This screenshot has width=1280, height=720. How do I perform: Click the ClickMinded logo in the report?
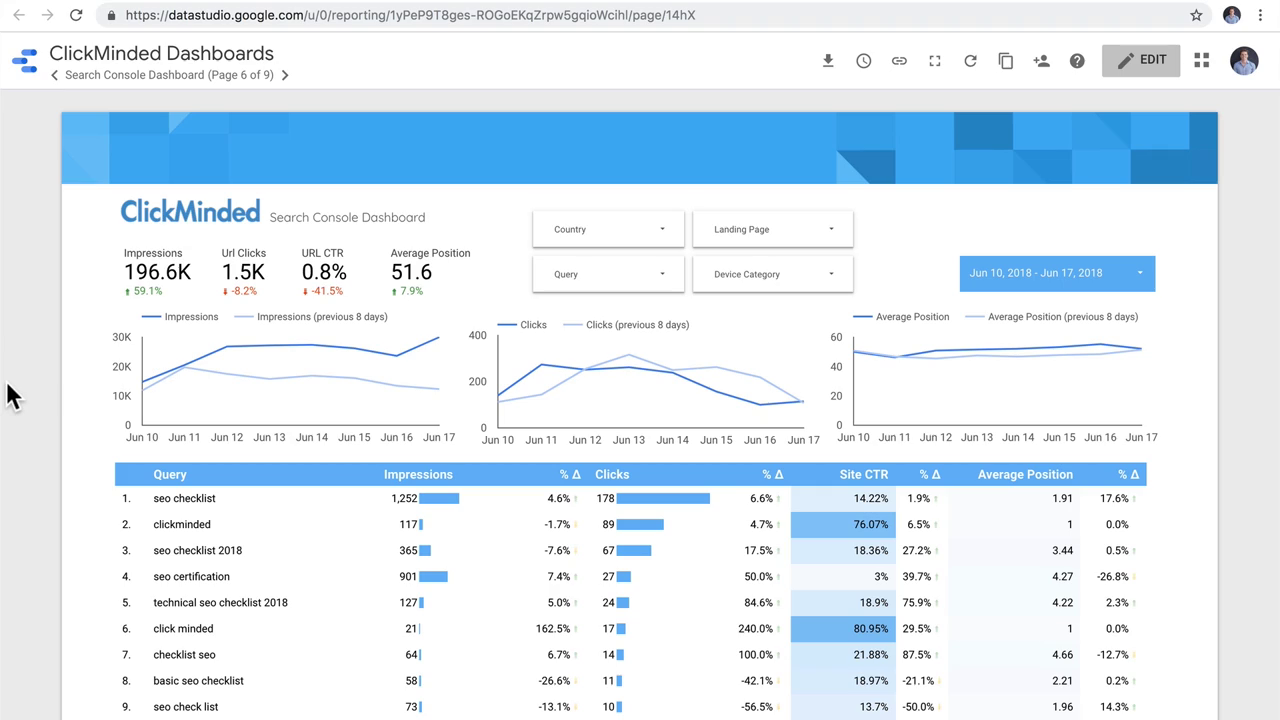(x=190, y=211)
